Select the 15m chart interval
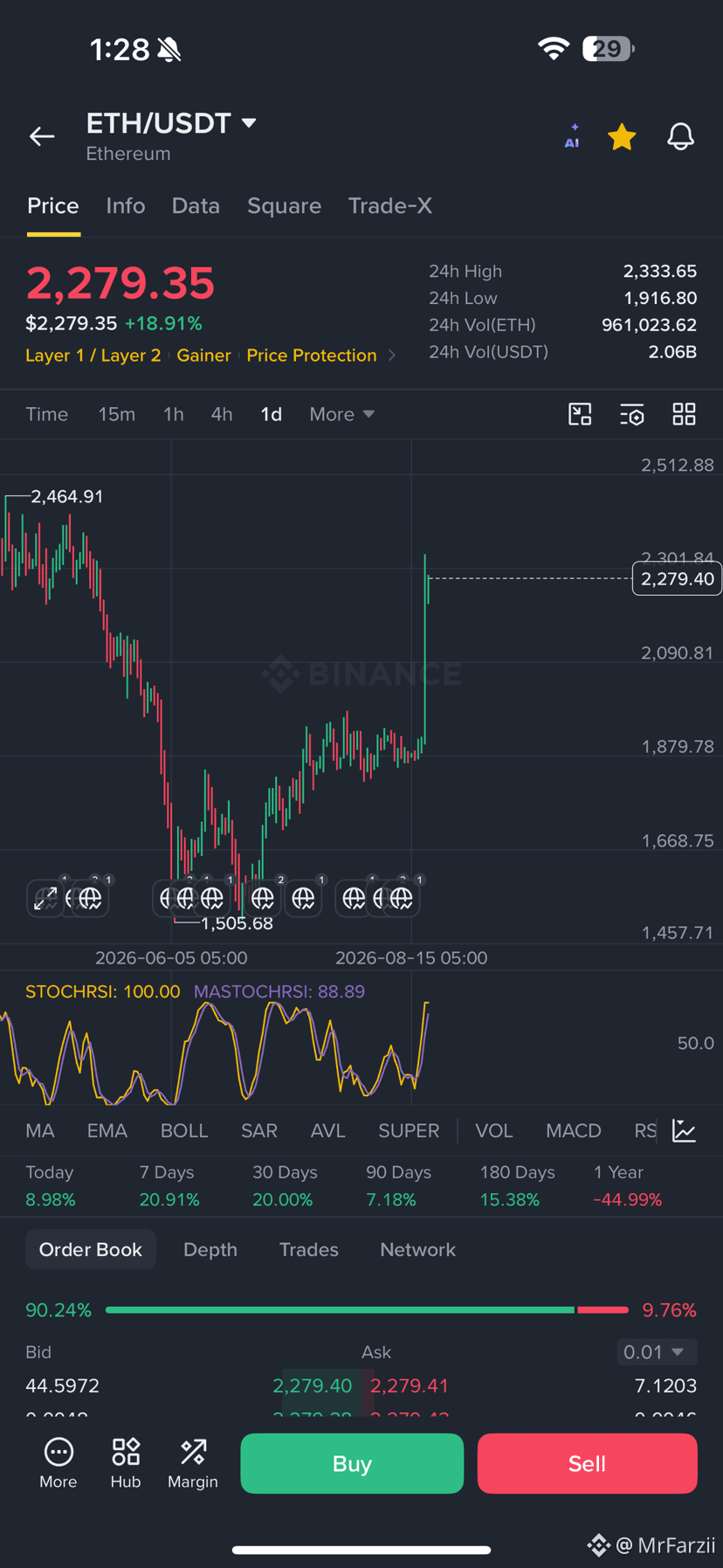 point(117,414)
